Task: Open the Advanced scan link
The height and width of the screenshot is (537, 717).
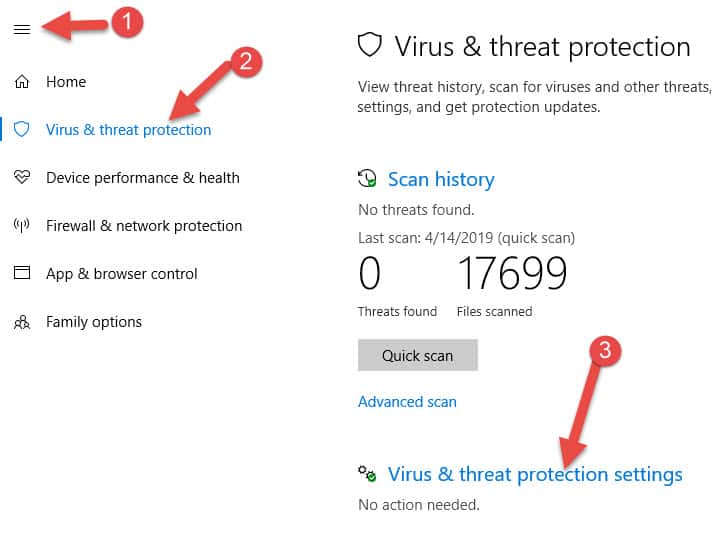Action: click(x=407, y=402)
